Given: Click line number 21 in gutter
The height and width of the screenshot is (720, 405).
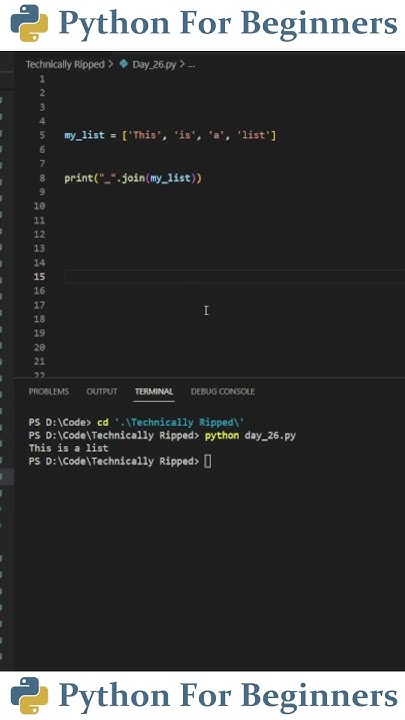Looking at the screenshot, I should click(x=40, y=361).
